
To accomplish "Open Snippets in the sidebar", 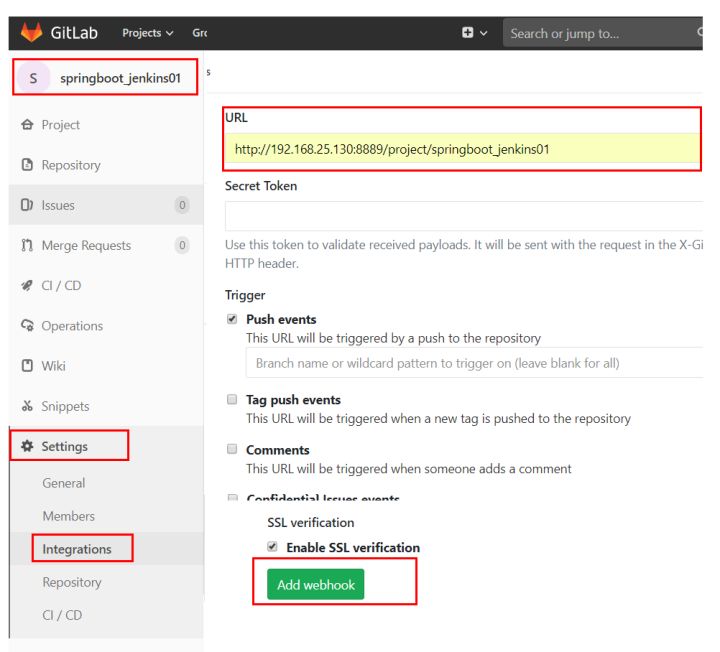I will [x=65, y=406].
